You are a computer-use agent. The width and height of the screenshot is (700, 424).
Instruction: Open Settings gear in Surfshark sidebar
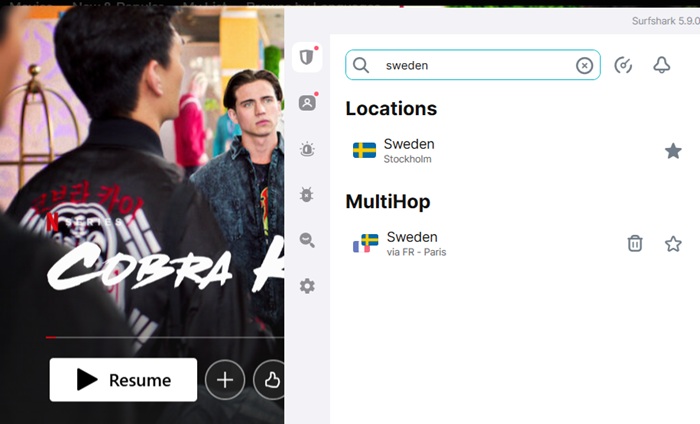click(307, 286)
